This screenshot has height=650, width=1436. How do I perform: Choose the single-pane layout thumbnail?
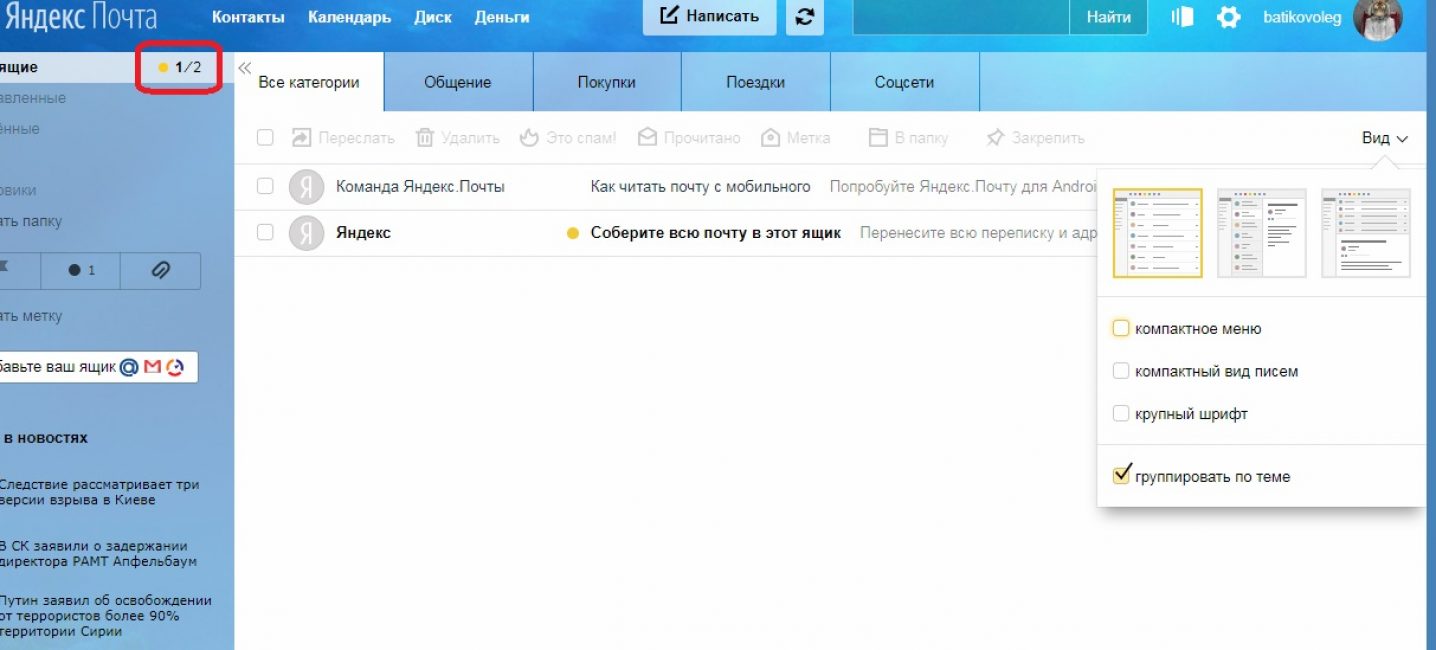click(1157, 233)
